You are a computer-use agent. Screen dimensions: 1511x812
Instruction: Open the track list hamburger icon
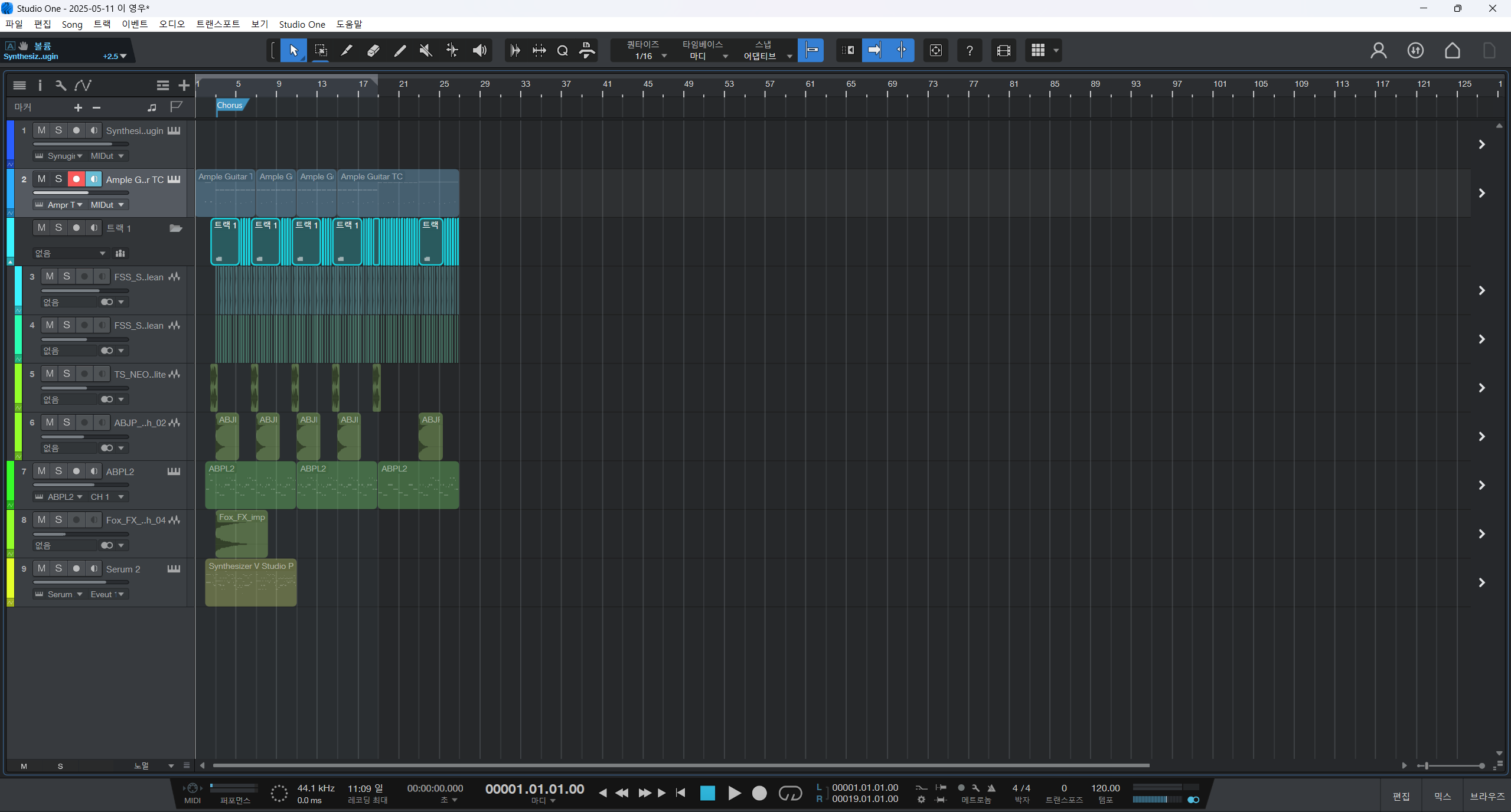click(x=19, y=86)
